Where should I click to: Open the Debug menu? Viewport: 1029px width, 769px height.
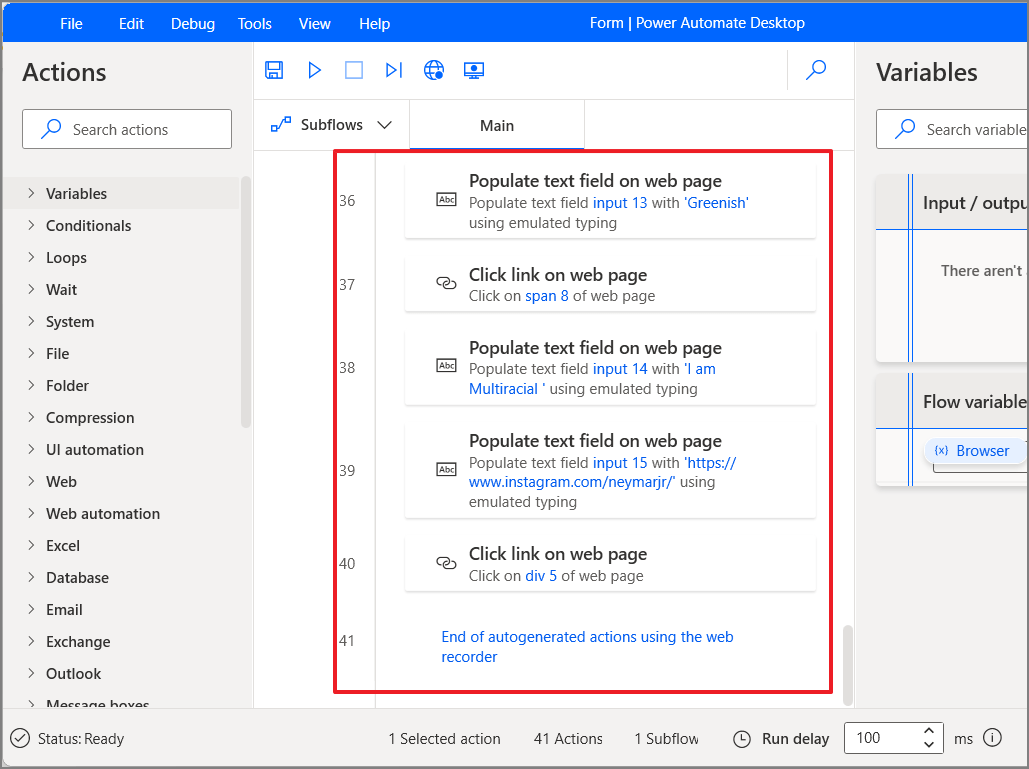[192, 23]
